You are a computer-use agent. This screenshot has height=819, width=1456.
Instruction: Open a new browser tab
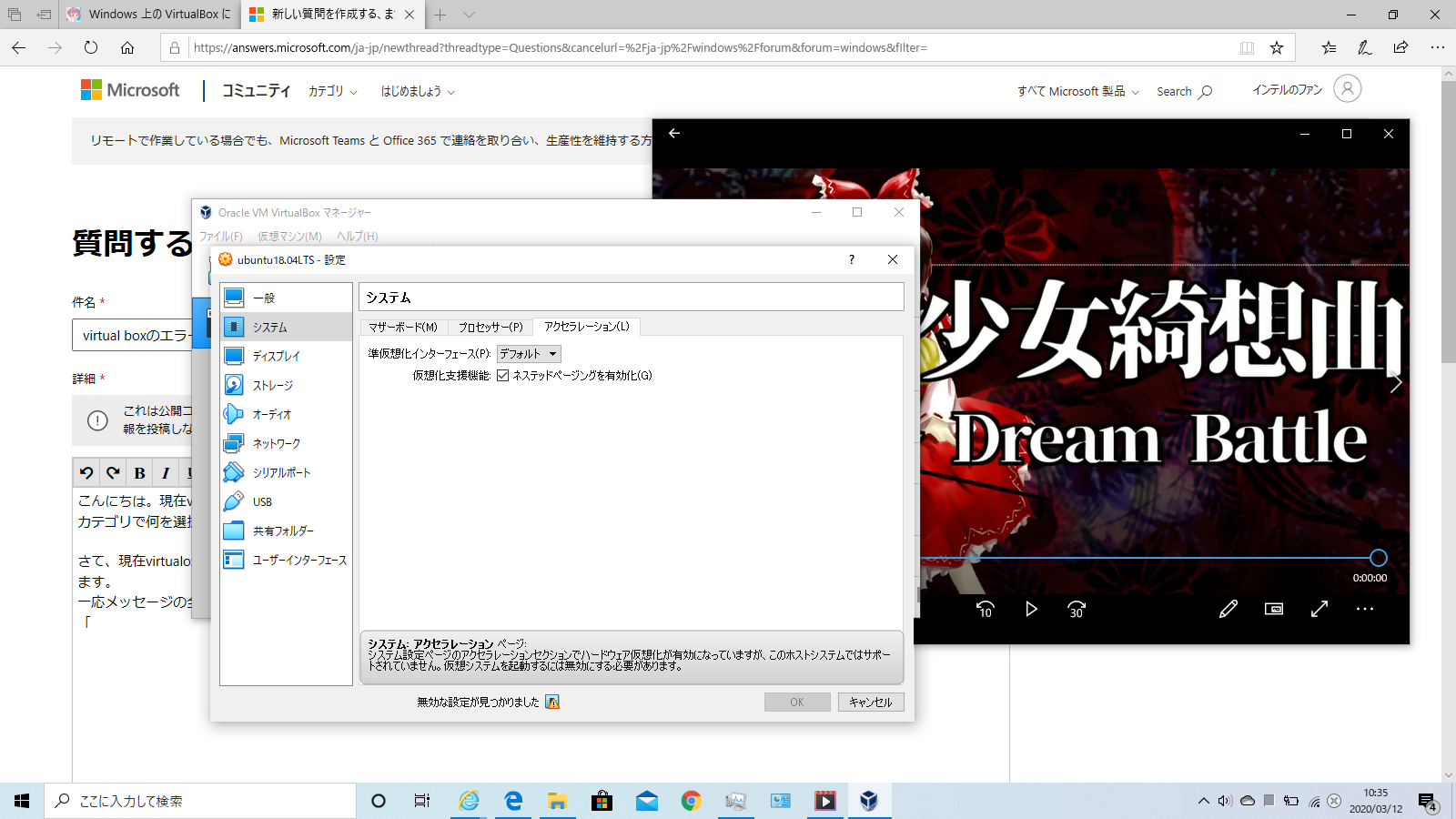[x=440, y=15]
